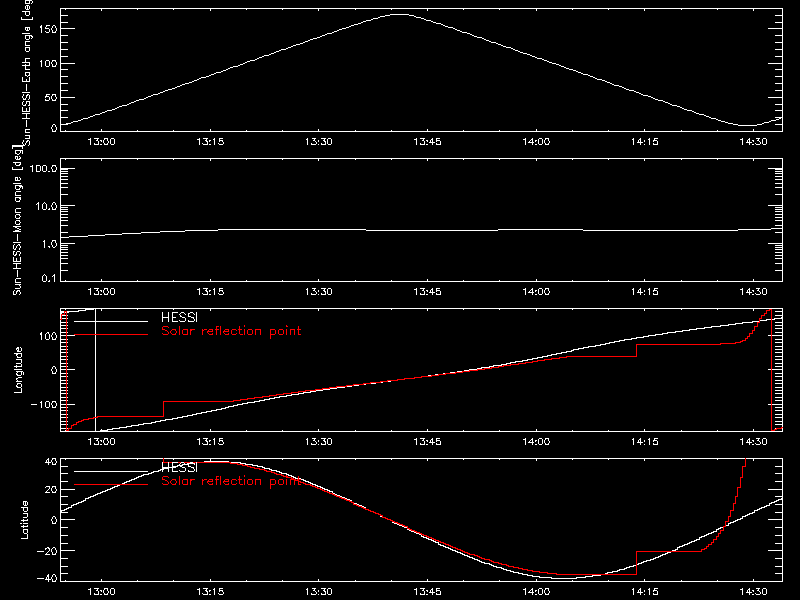Select Solar reflection point label in Latitude plot
The height and width of the screenshot is (600, 800).
coord(231,481)
